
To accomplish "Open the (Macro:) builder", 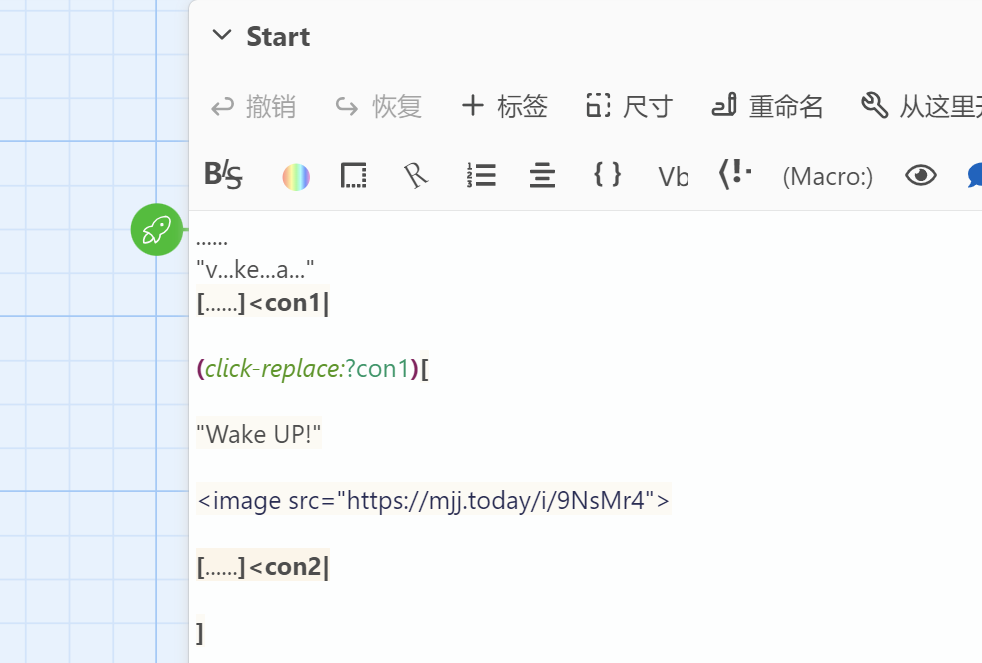I will click(x=827, y=177).
